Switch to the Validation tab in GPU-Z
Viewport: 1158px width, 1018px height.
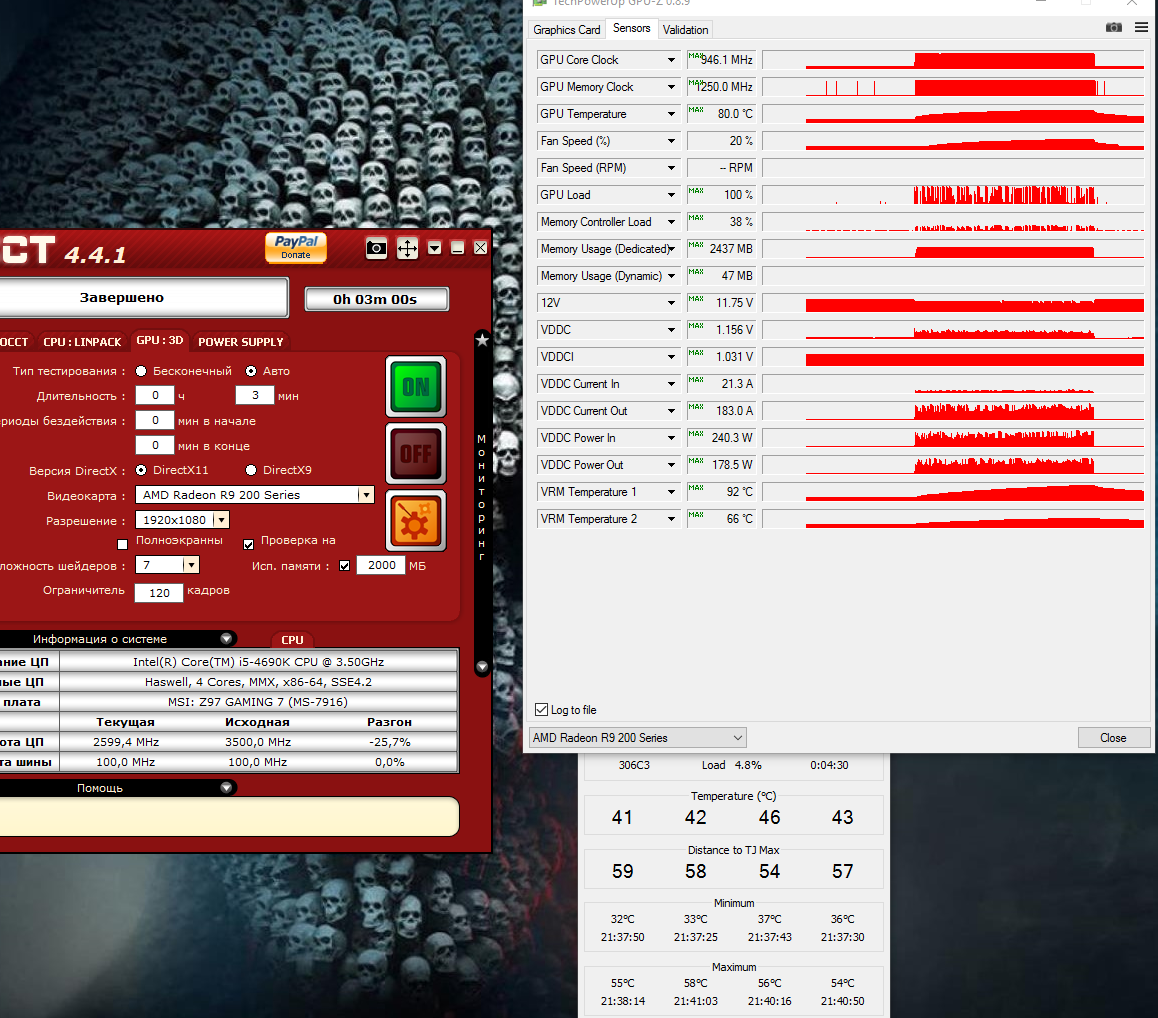[x=685, y=30]
